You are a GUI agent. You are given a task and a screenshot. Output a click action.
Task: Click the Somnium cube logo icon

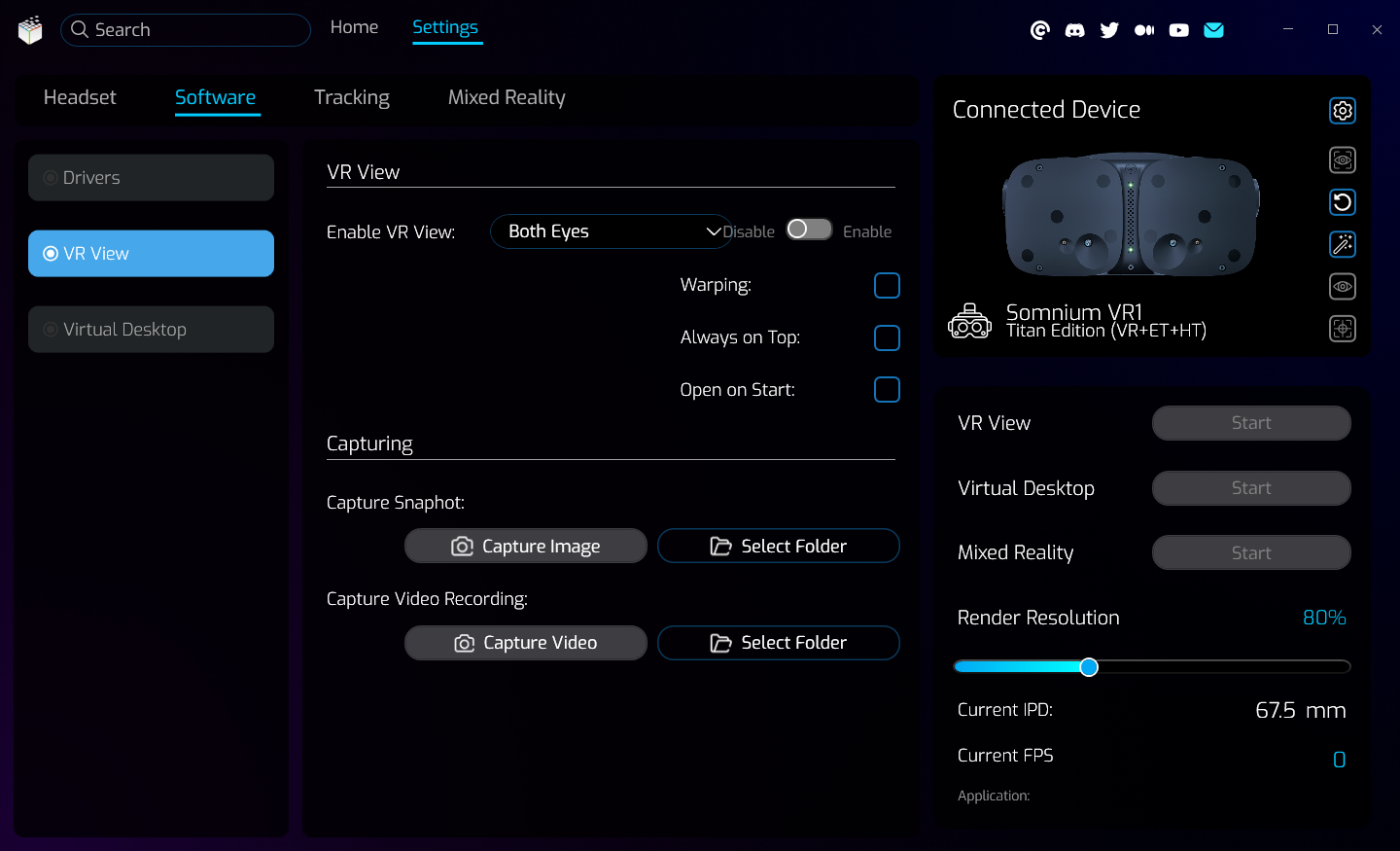pos(30,30)
